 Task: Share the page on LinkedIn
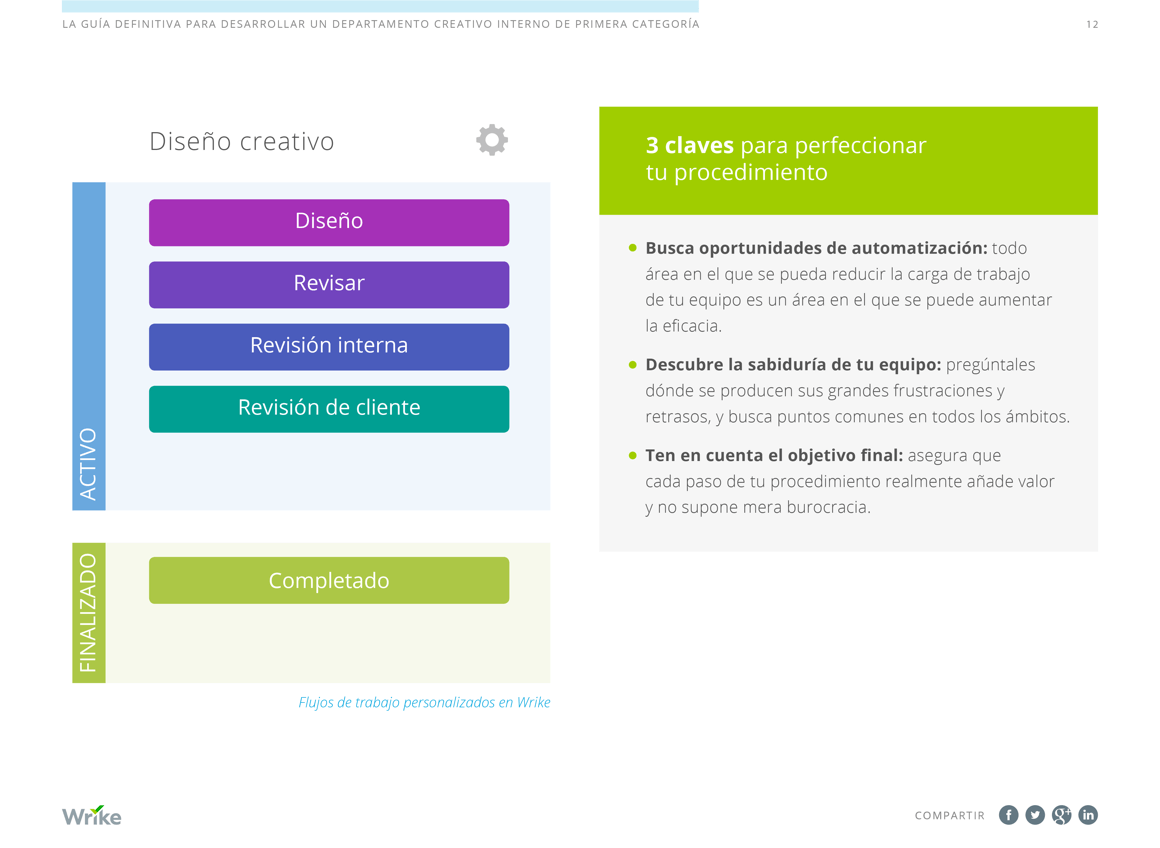(1088, 815)
